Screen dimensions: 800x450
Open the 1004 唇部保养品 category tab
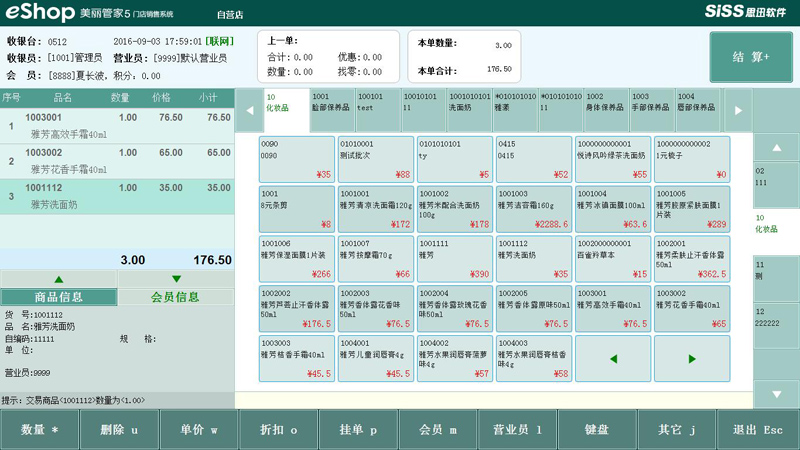coord(697,110)
